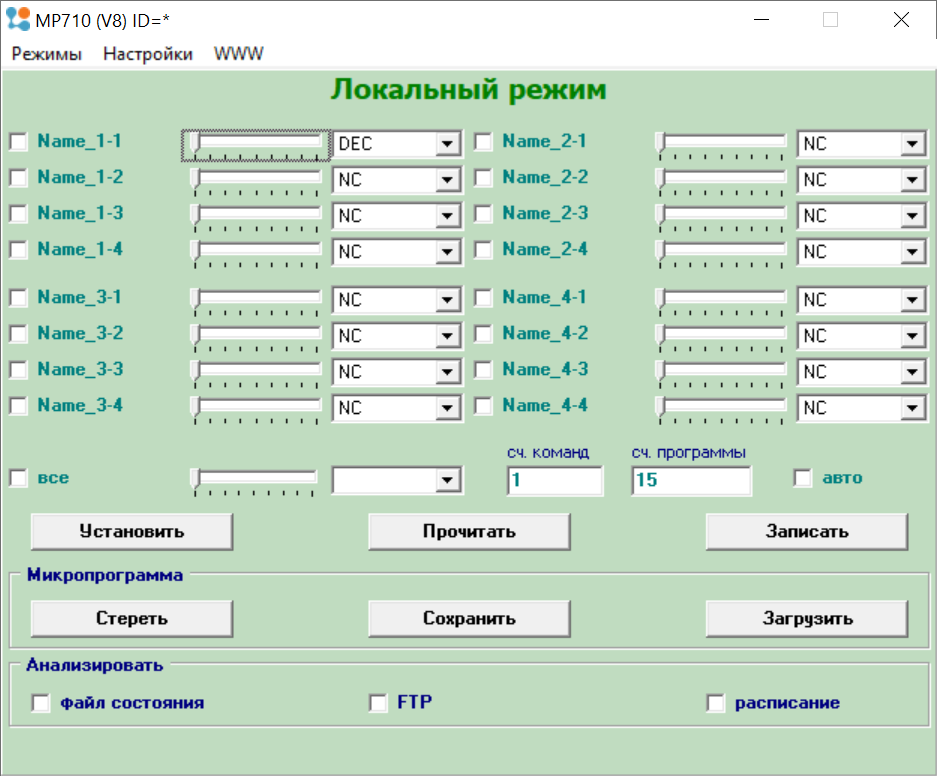Open the Настройки menu
The width and height of the screenshot is (937, 776).
[148, 54]
